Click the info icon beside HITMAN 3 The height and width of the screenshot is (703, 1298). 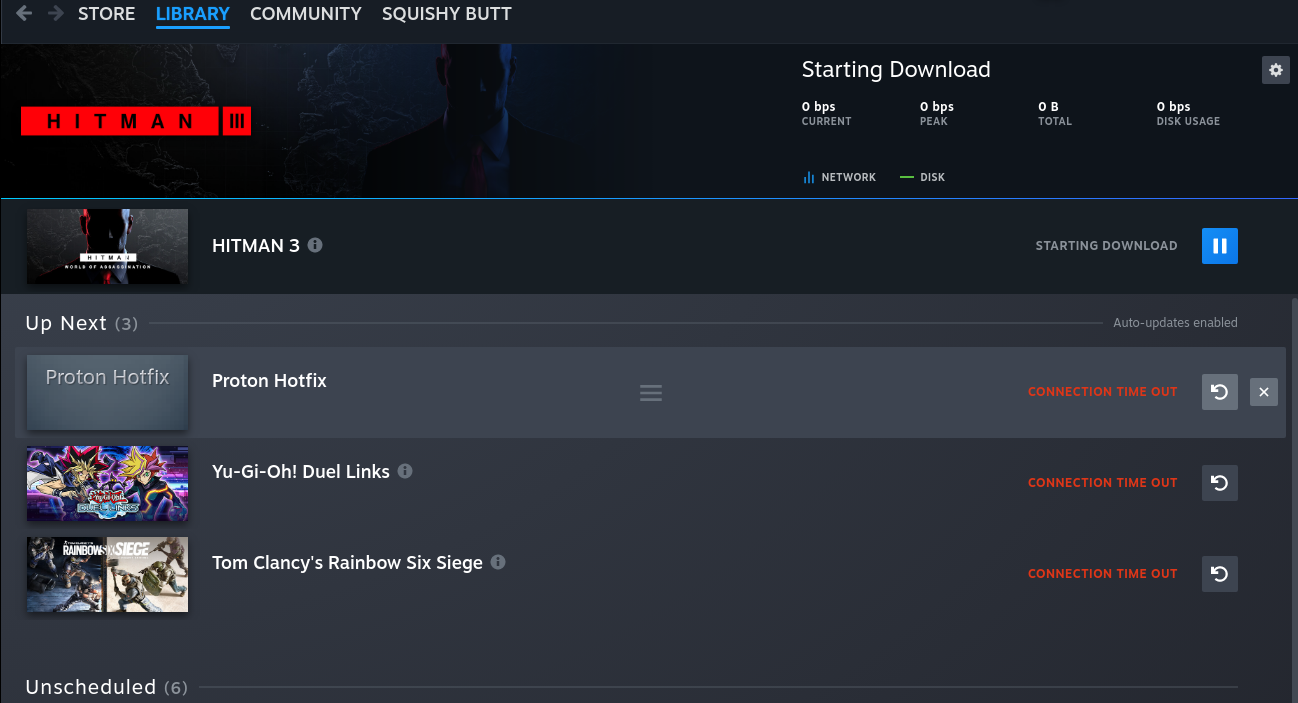click(314, 244)
